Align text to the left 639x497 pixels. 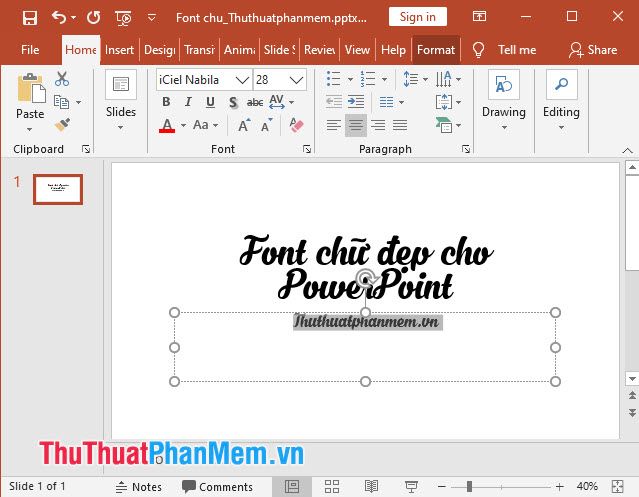(334, 125)
